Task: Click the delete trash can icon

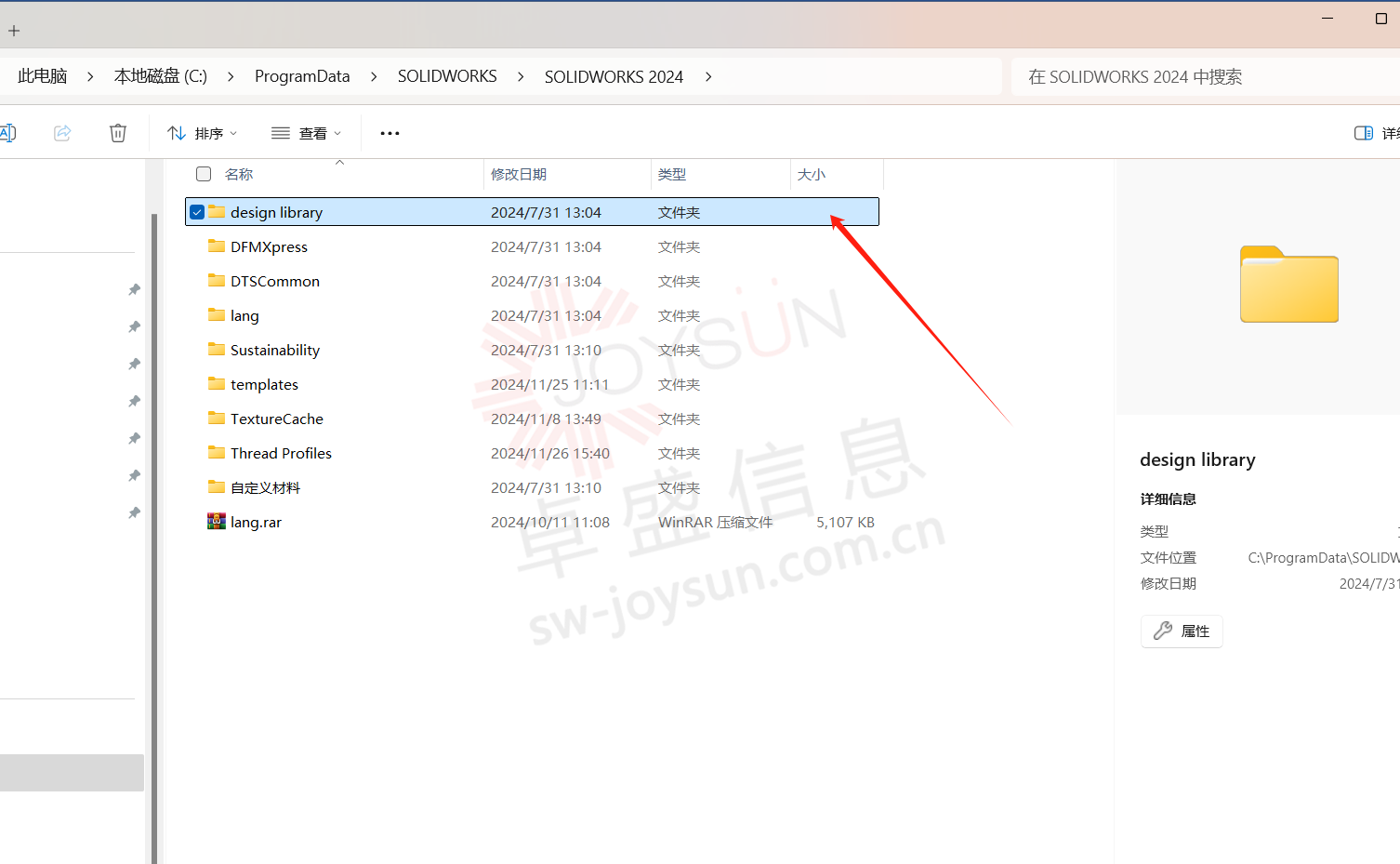Action: tap(118, 133)
